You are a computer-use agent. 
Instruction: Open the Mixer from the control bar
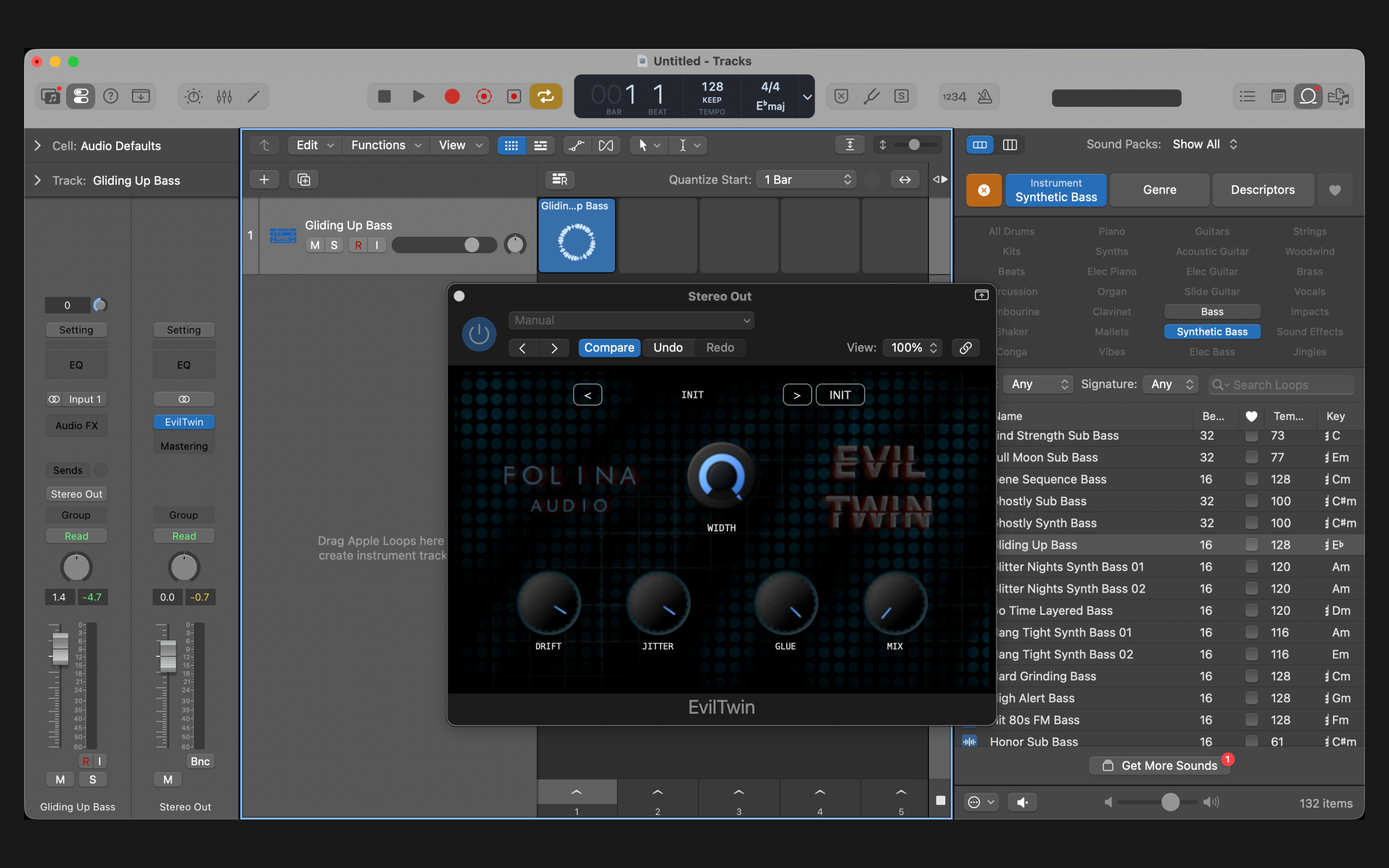point(224,96)
